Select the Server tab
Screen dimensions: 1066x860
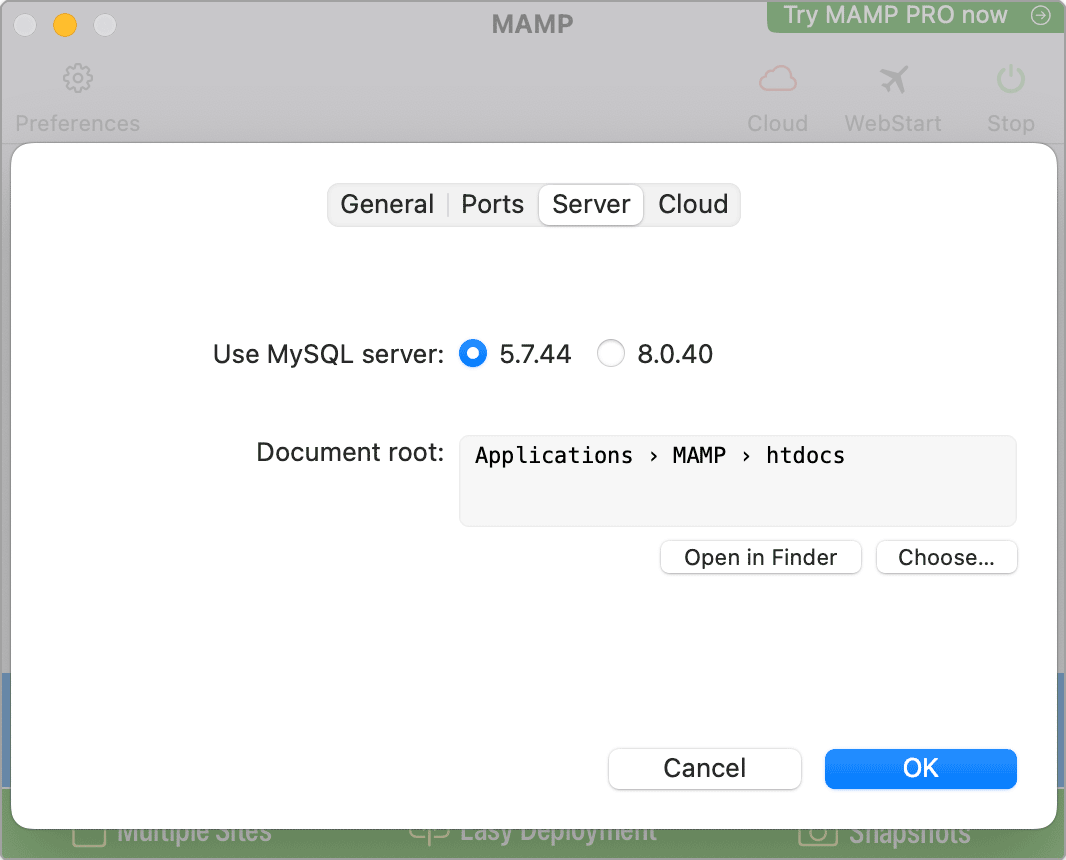click(x=591, y=205)
